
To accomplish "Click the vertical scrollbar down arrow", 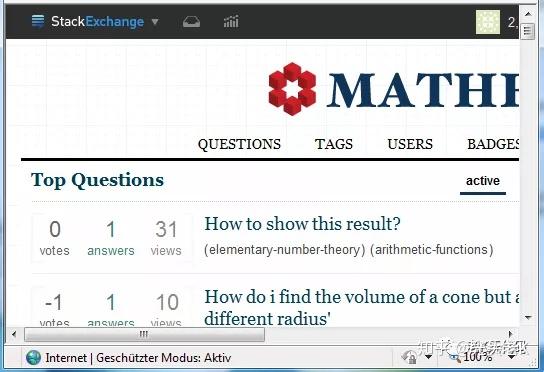I will click(x=528, y=317).
